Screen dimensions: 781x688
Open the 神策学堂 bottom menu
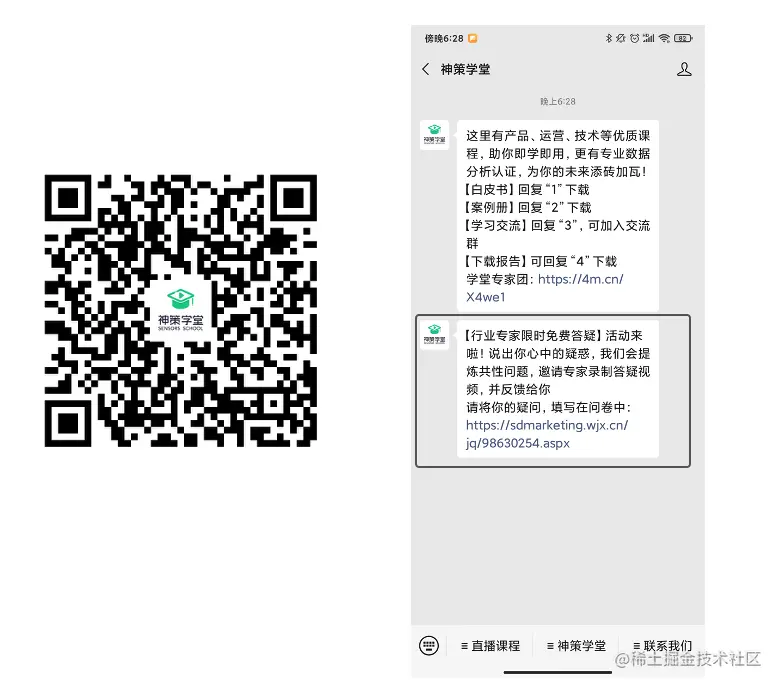tap(576, 646)
